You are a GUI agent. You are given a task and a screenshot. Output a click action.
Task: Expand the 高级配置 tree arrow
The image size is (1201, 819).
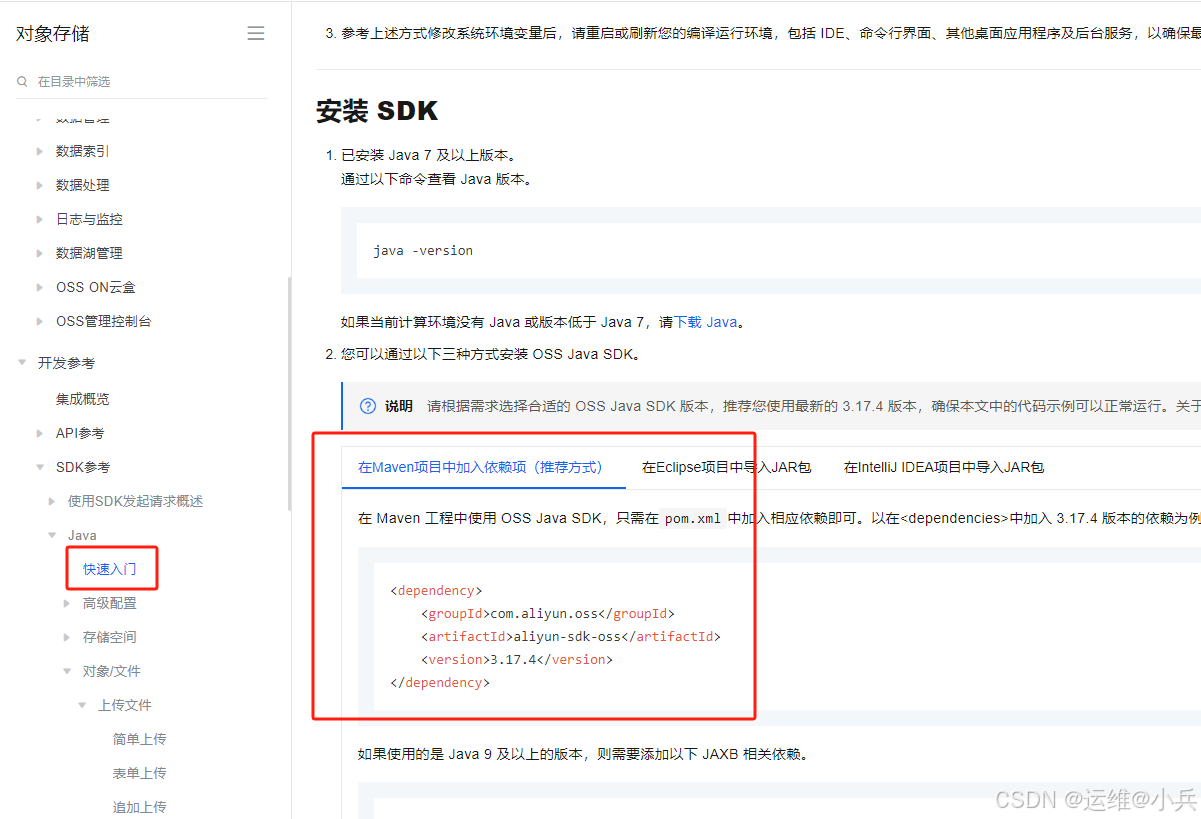click(x=67, y=603)
